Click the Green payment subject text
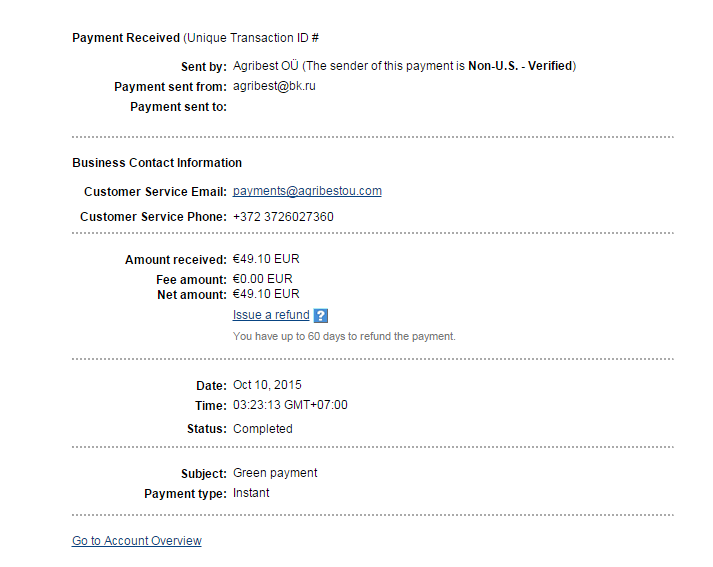The image size is (713, 567). pyautogui.click(x=275, y=473)
